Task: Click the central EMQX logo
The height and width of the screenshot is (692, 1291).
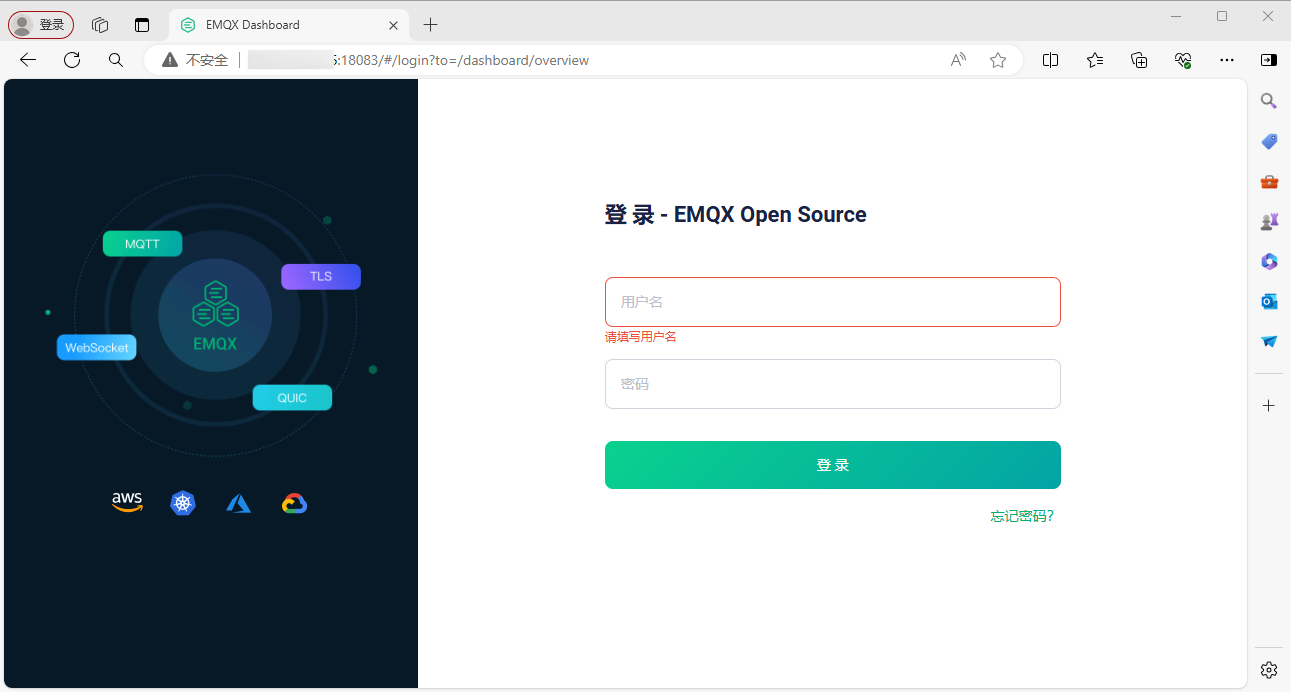Action: click(x=215, y=316)
